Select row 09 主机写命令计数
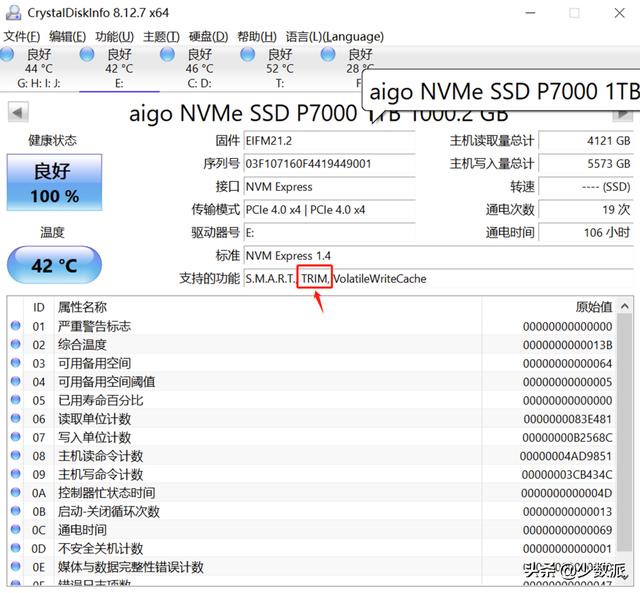640x593 pixels. pyautogui.click(x=312, y=475)
